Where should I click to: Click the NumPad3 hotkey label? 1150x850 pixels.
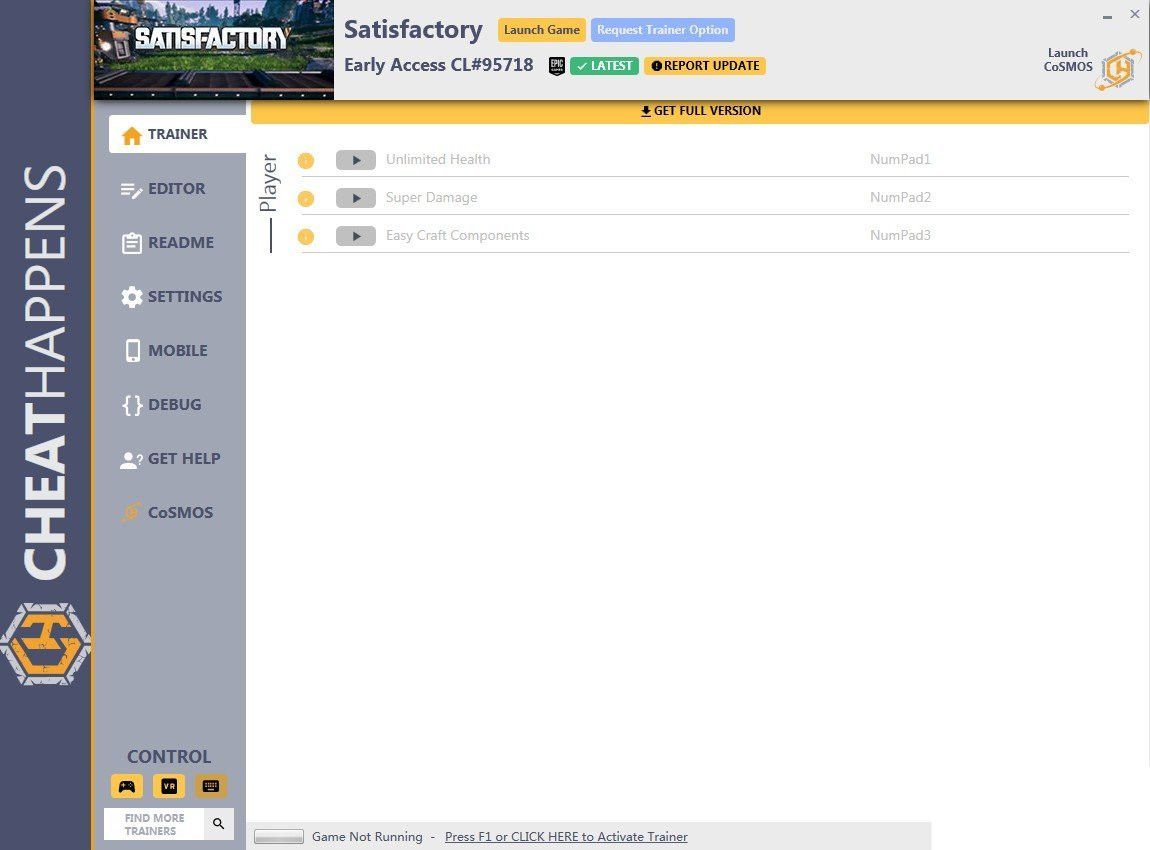(900, 235)
